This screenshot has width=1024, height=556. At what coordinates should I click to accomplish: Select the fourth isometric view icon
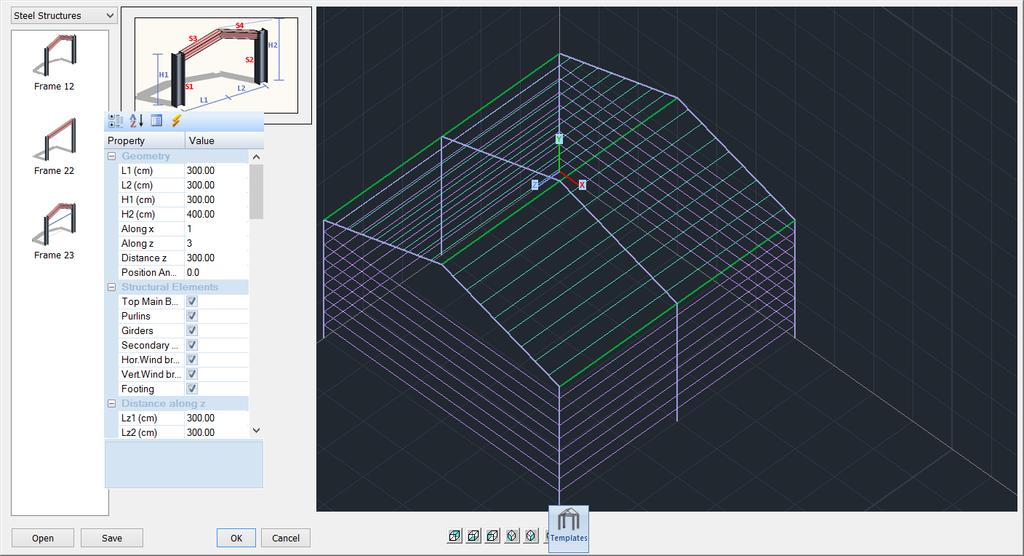[x=513, y=536]
